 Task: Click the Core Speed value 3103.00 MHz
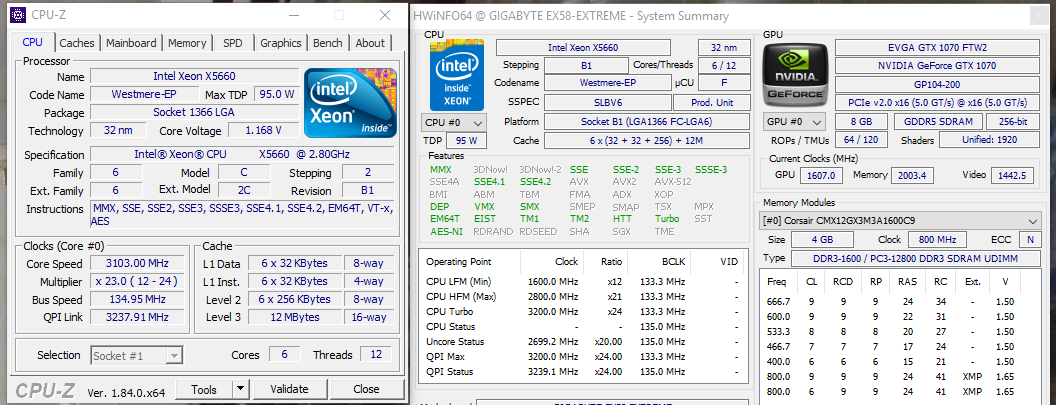point(137,263)
